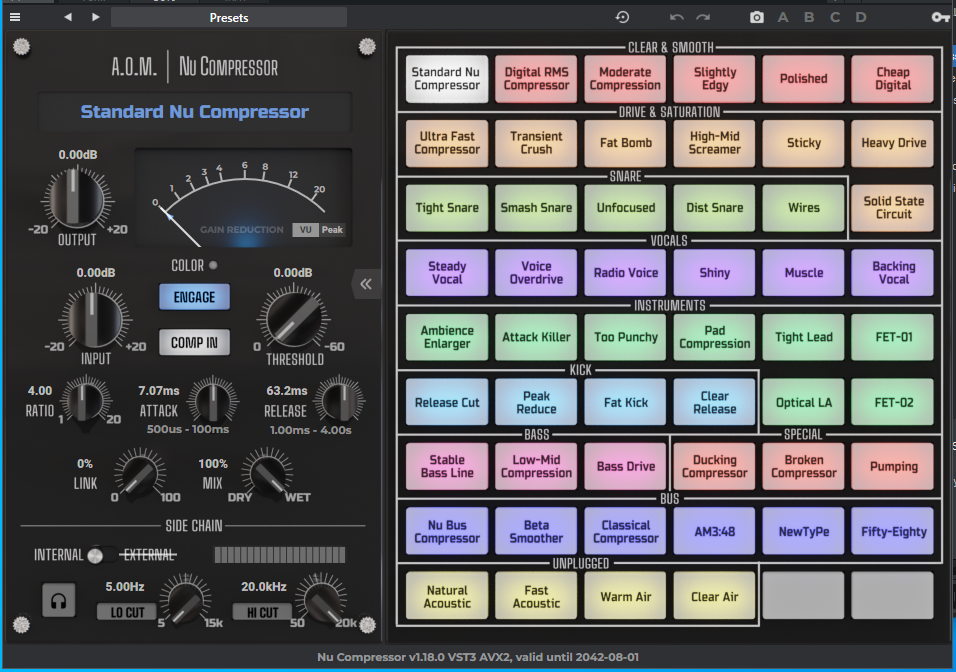Click the 4.00 ratio value

point(40,390)
